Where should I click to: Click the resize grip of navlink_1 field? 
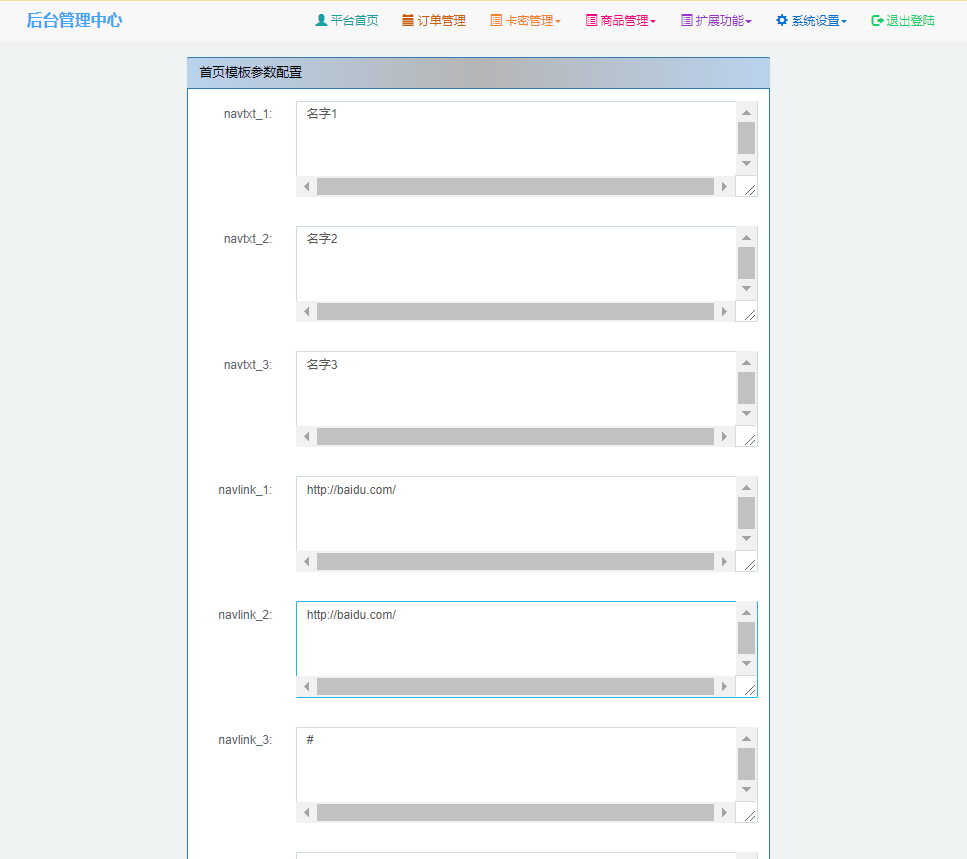click(749, 565)
